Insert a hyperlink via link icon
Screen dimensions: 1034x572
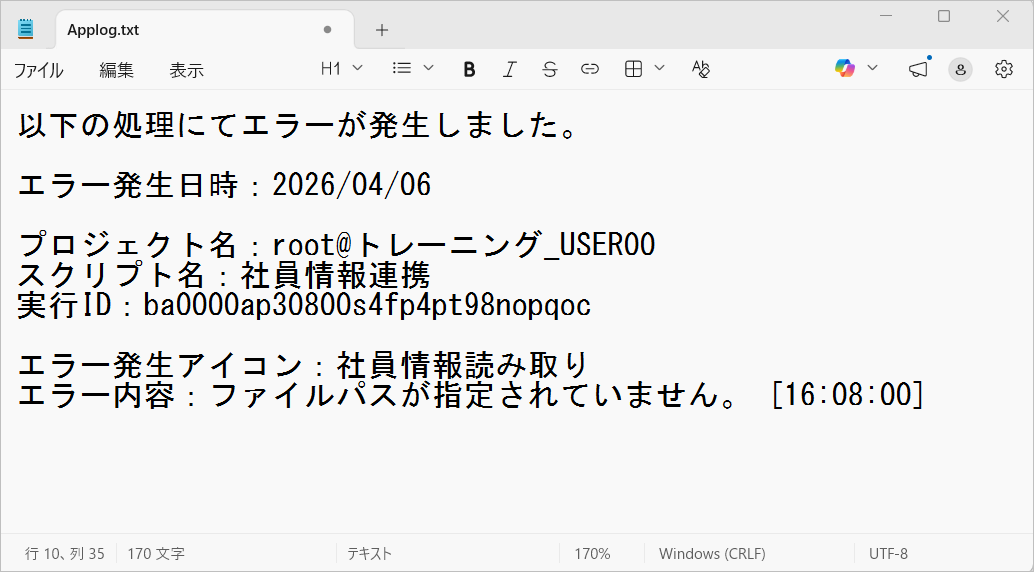click(590, 69)
